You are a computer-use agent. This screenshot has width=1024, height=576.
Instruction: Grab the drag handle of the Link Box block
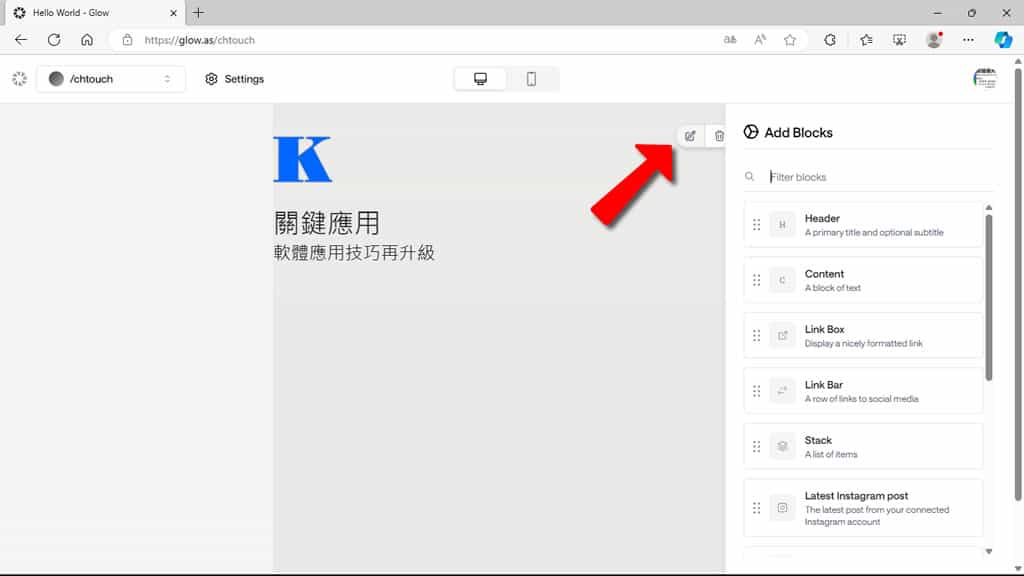[756, 336]
